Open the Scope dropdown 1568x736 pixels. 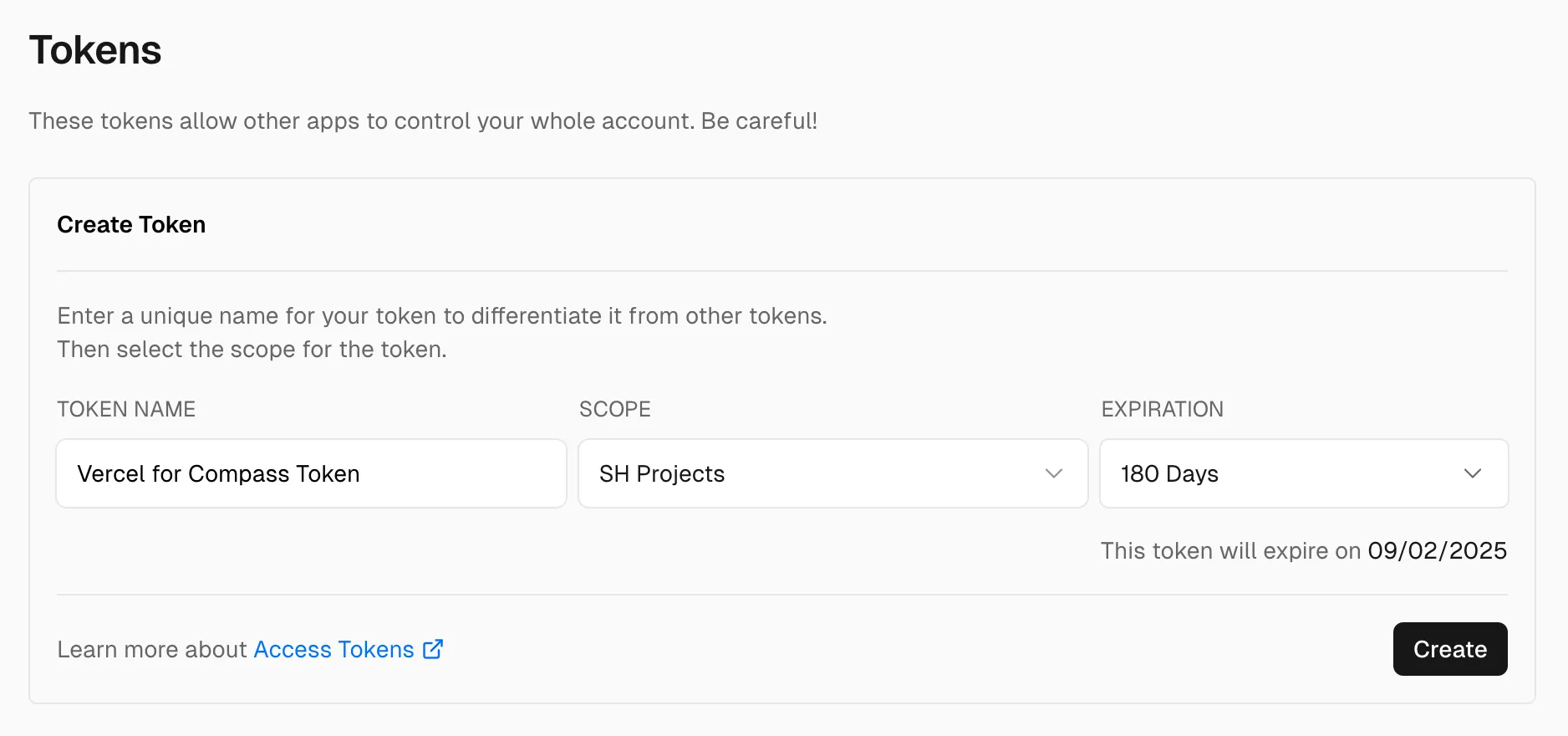click(832, 473)
